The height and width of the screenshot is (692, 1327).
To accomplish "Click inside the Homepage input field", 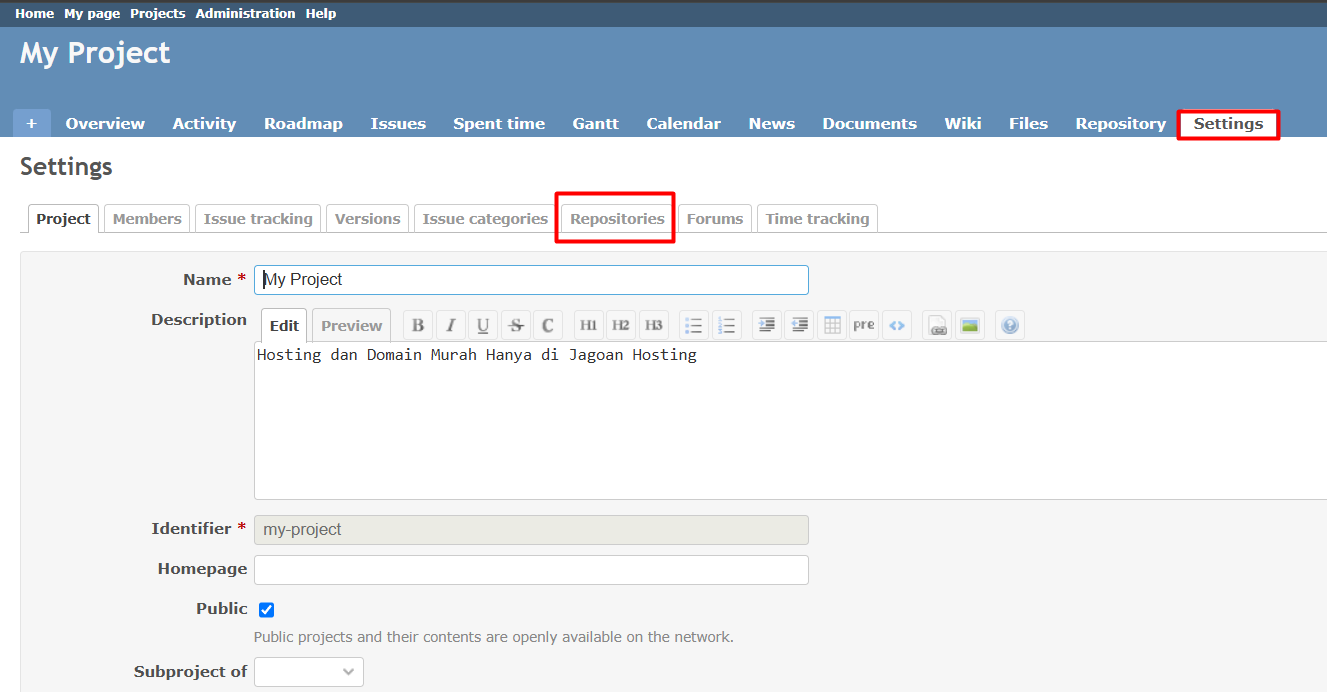I will 530,569.
